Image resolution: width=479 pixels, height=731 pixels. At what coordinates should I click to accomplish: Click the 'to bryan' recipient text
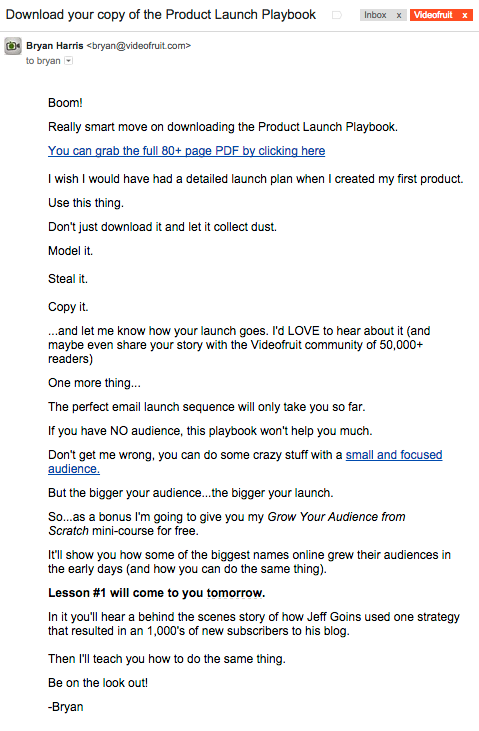point(43,61)
